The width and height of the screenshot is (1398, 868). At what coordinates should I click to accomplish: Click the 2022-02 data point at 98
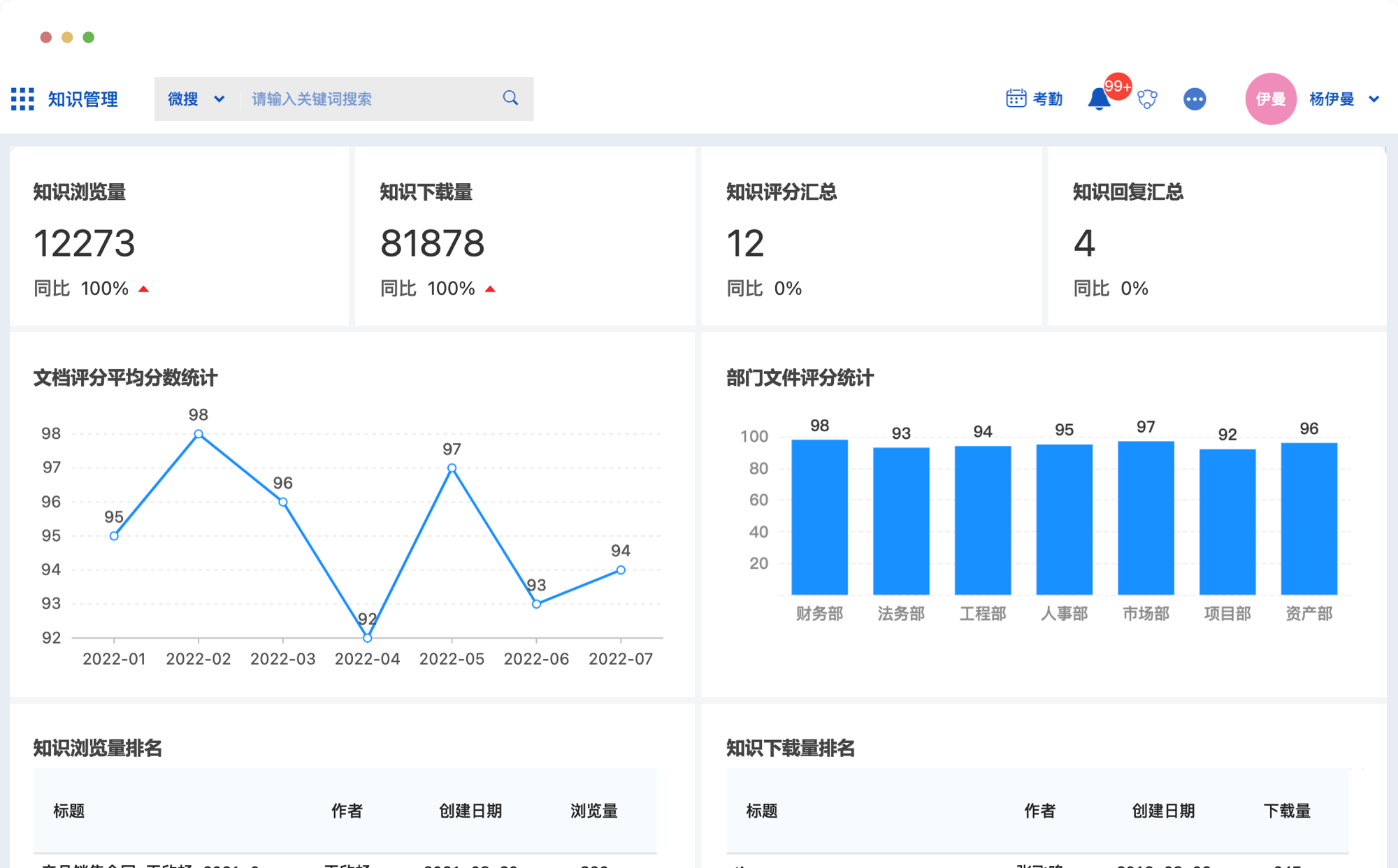click(199, 434)
